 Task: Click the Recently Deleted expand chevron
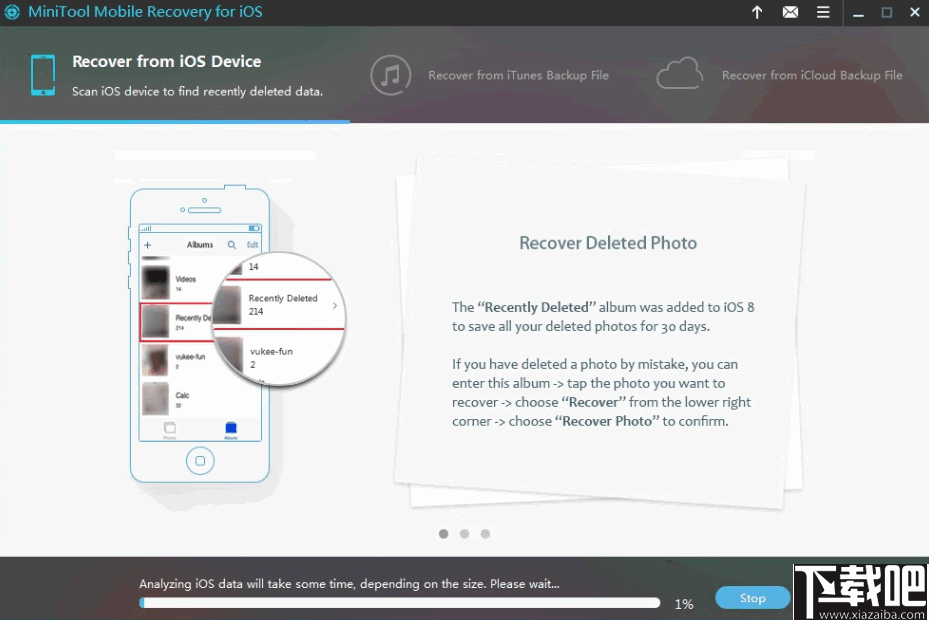[x=334, y=305]
